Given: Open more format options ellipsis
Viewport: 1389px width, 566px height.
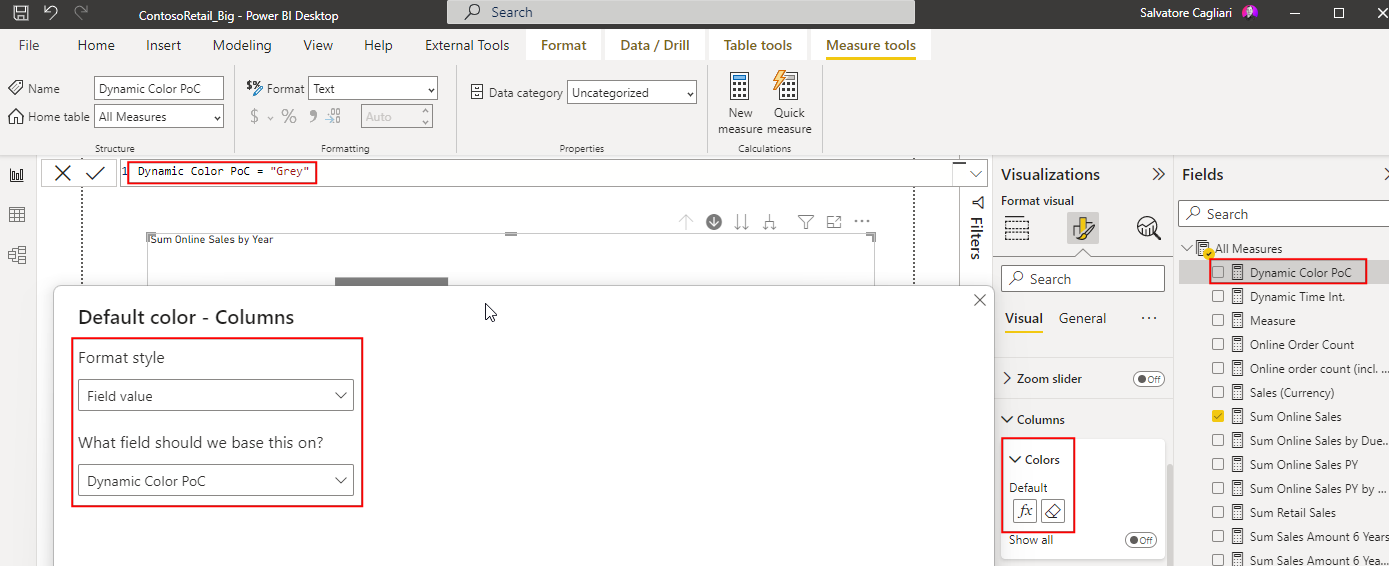Looking at the screenshot, I should pos(1148,318).
